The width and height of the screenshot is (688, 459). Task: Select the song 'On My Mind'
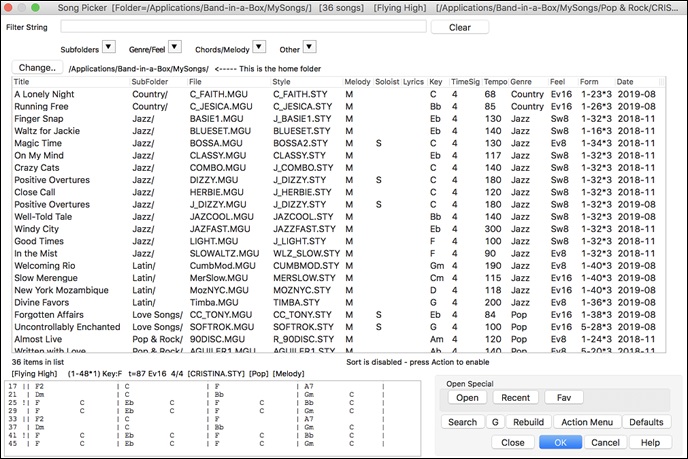(x=338, y=155)
